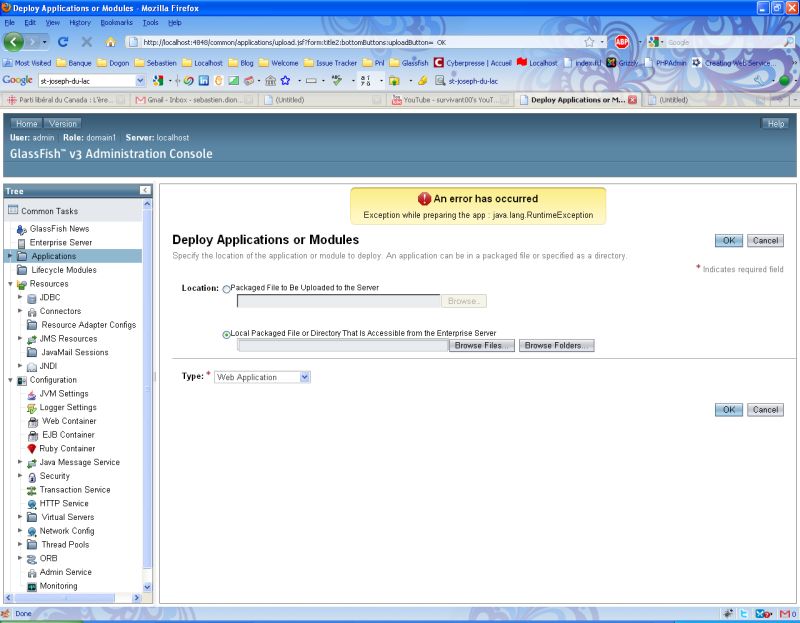Click the JVM Settings icon in Configuration
This screenshot has height=623, width=800.
coord(31,394)
